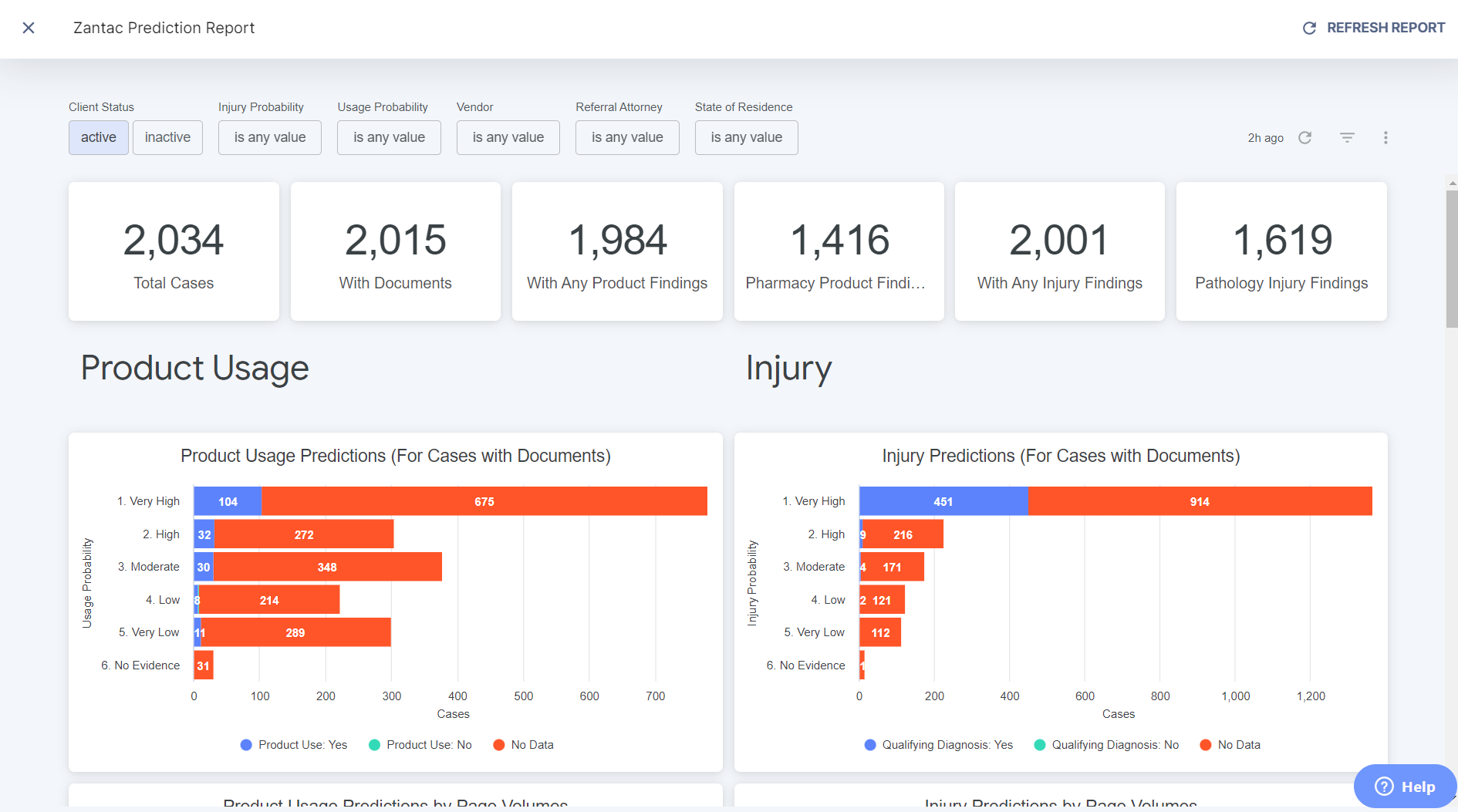1458x812 pixels.
Task: Click the 'Product Usage' section heading
Action: point(195,368)
